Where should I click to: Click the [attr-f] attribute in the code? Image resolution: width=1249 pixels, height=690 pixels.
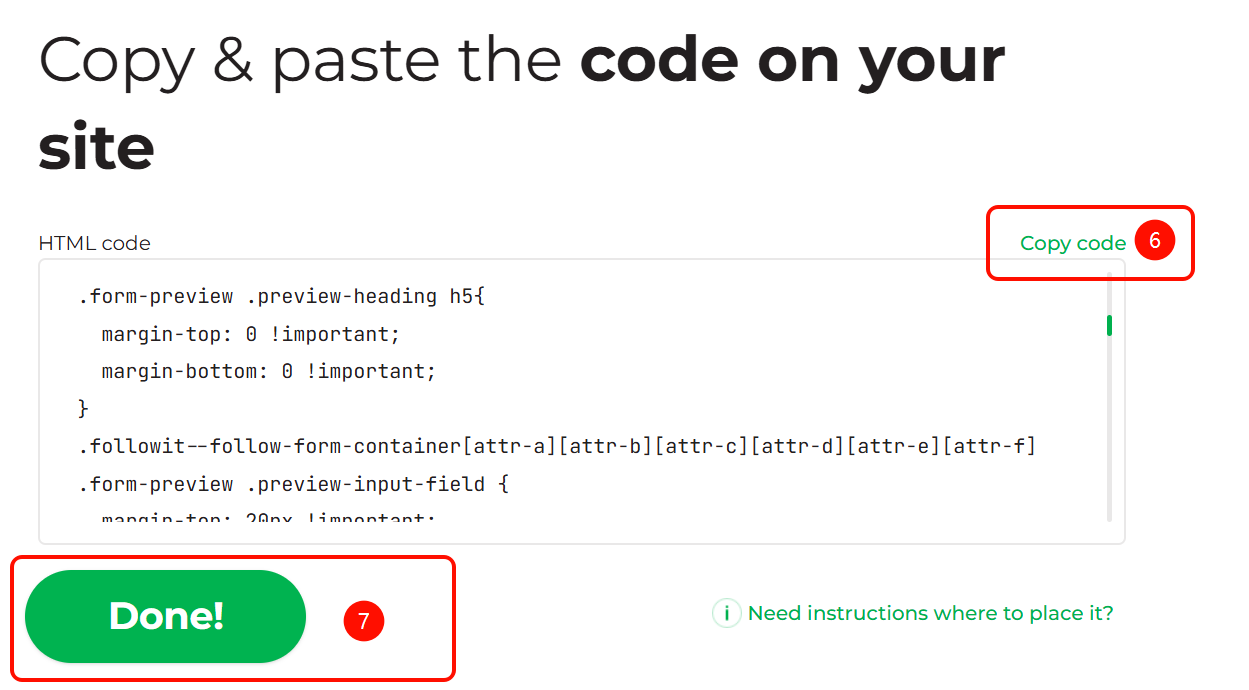[x=988, y=446]
